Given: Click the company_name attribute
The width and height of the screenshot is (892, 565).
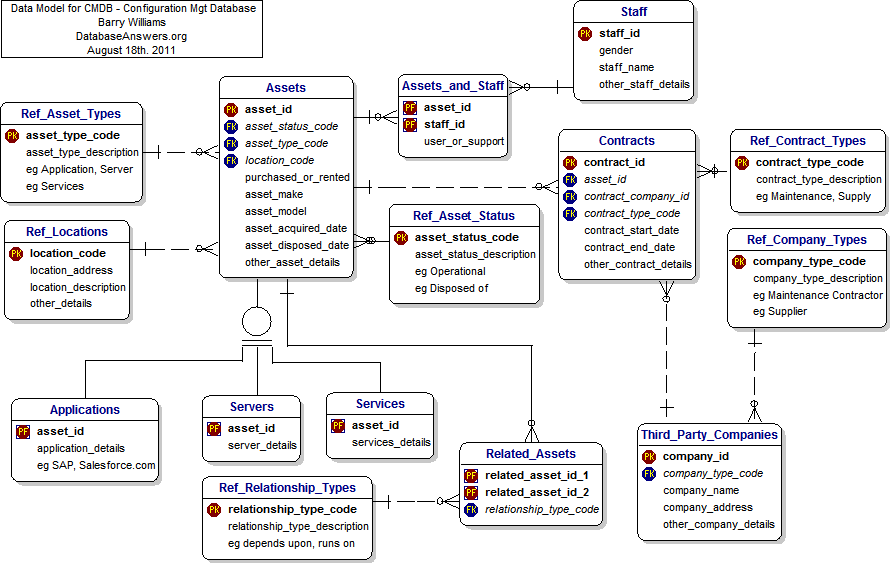Looking at the screenshot, I should [x=701, y=490].
